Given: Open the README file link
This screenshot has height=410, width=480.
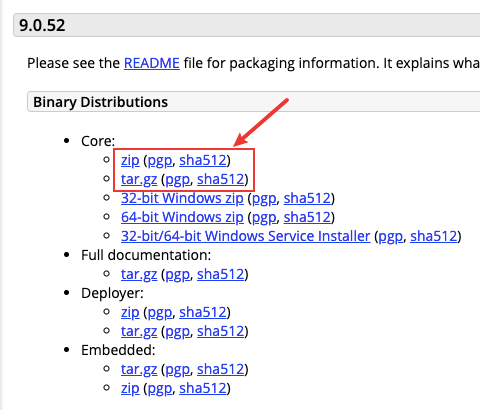Looking at the screenshot, I should point(152,63).
